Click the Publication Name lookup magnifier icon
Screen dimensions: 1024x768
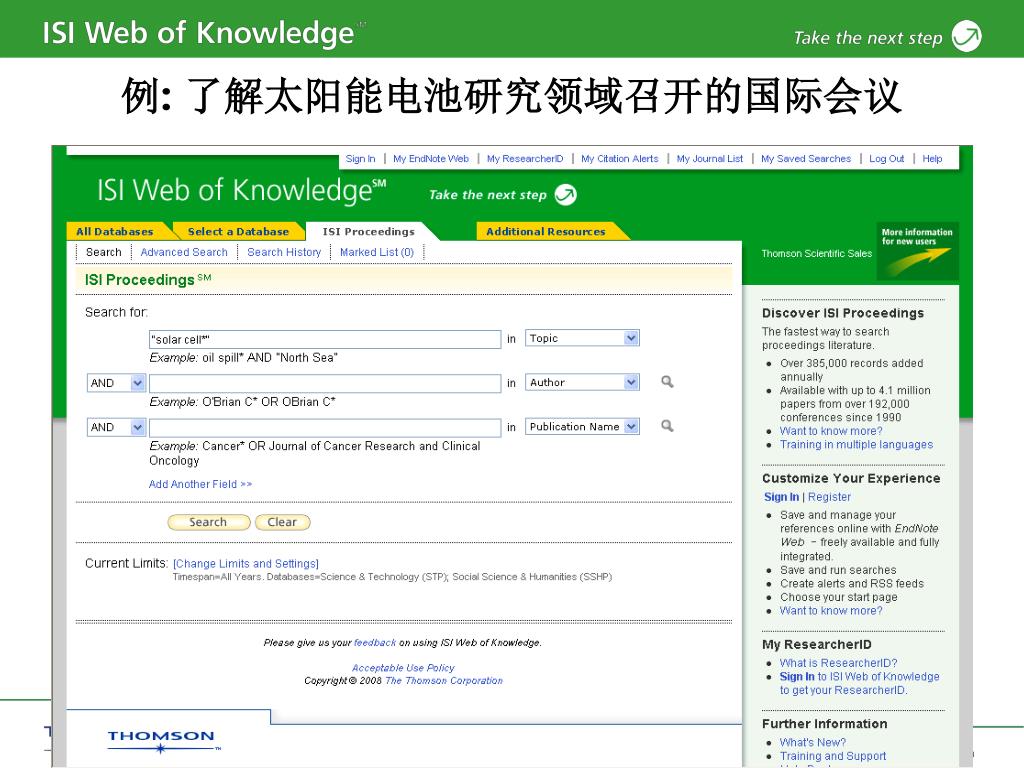[x=667, y=426]
